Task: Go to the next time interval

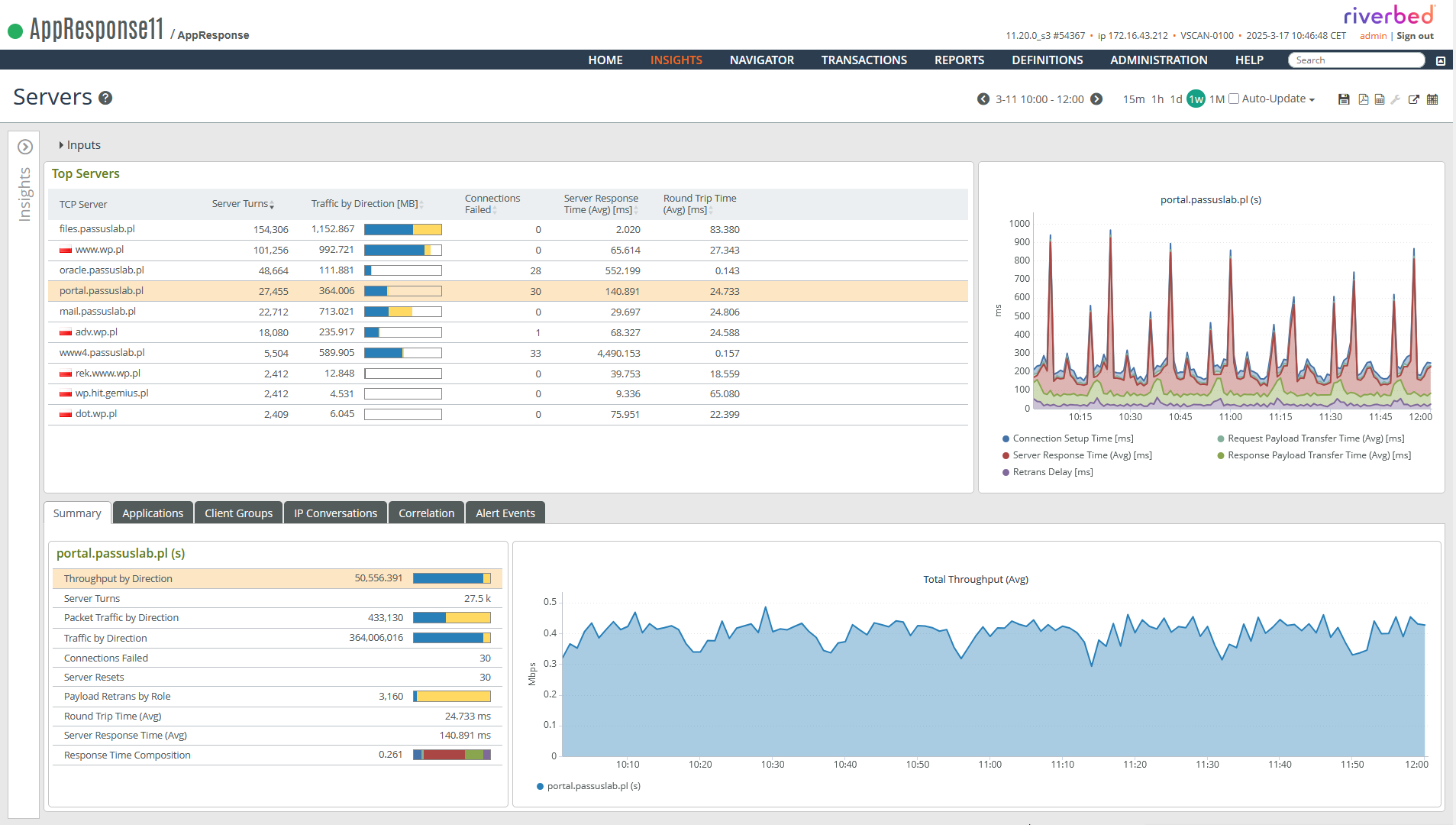Action: pos(1096,99)
